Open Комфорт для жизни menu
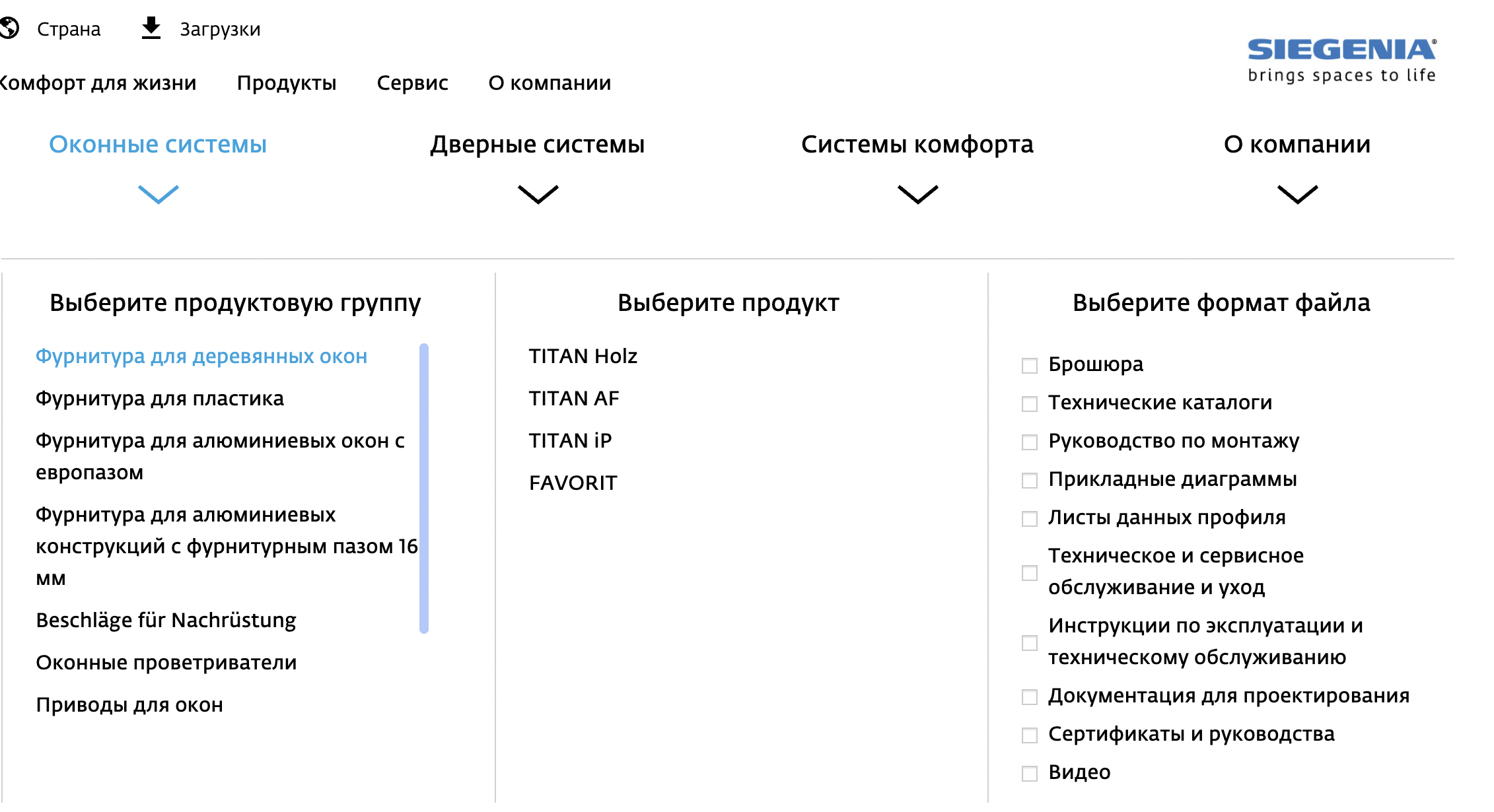1494x812 pixels. click(98, 83)
